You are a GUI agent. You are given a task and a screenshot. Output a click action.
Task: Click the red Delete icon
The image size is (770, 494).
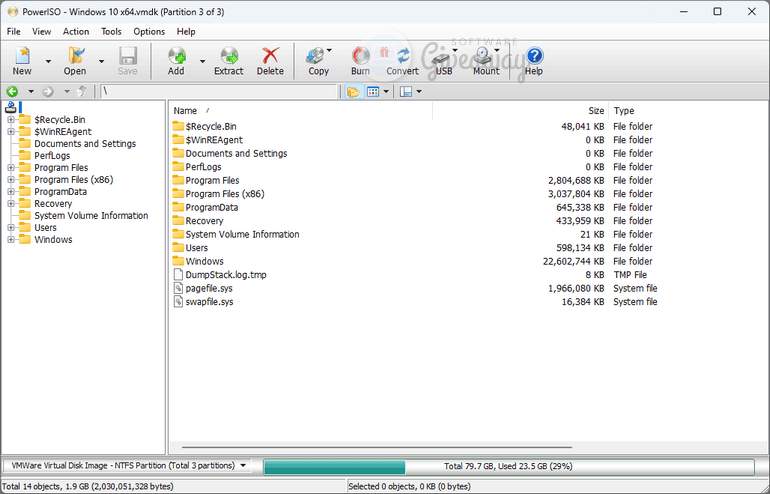point(270,57)
